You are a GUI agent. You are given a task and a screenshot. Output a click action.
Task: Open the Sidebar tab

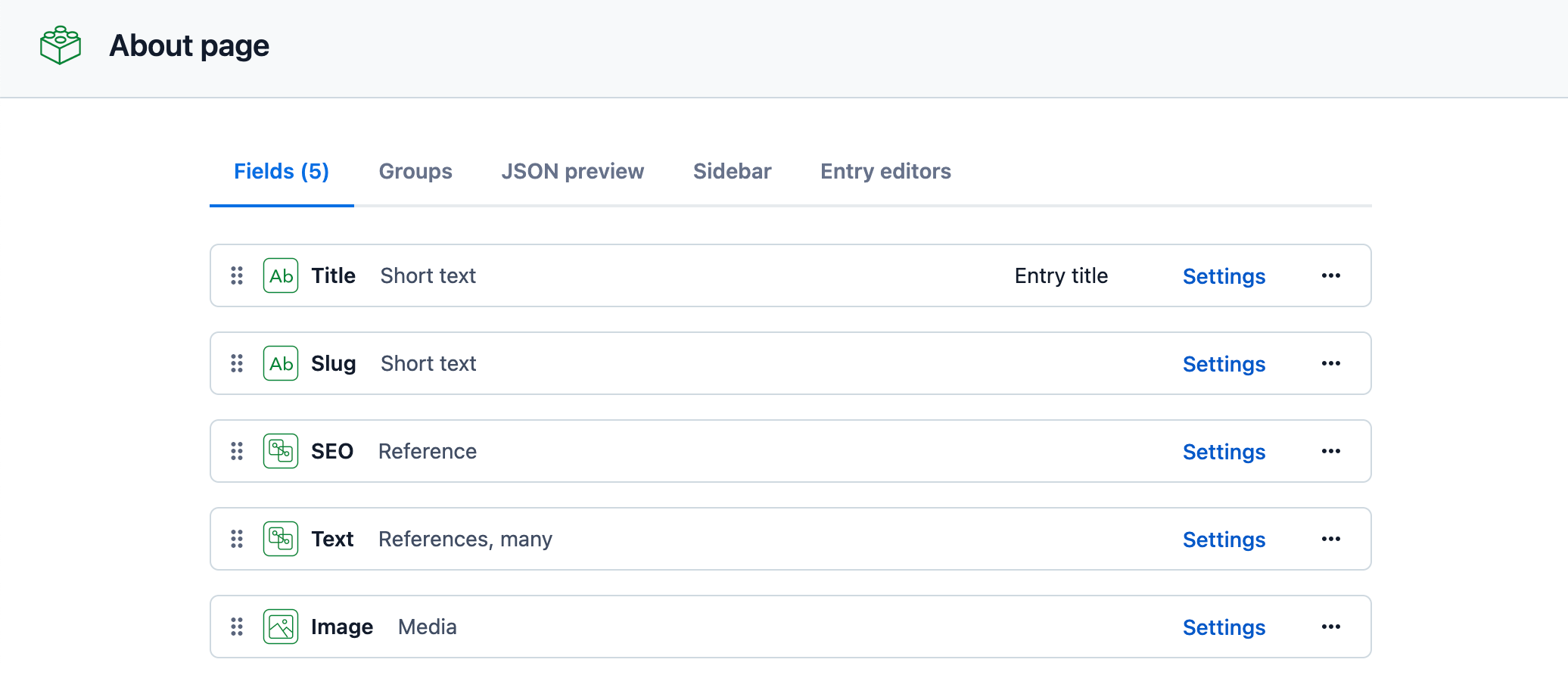(732, 171)
